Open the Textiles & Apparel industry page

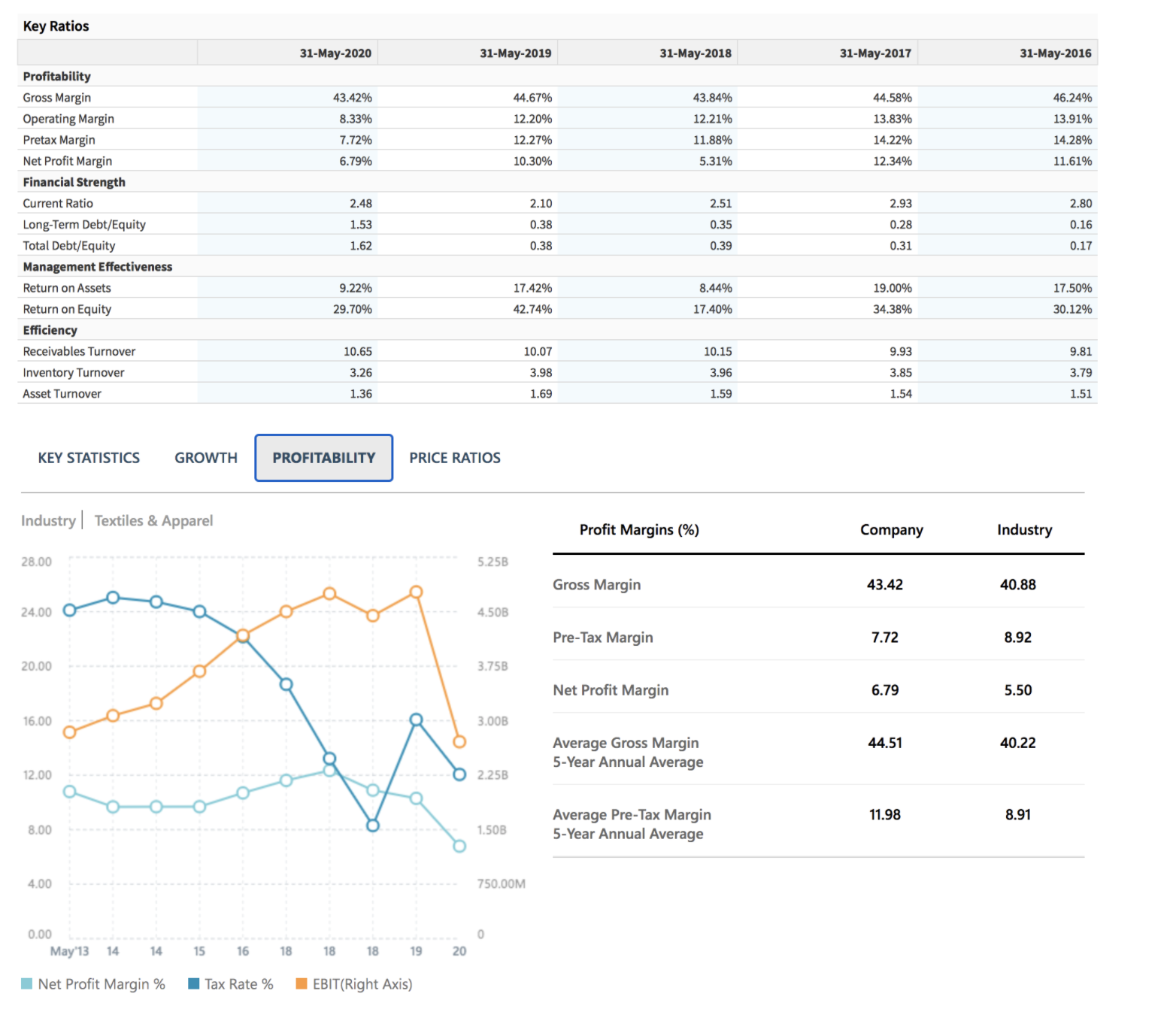pyautogui.click(x=153, y=520)
